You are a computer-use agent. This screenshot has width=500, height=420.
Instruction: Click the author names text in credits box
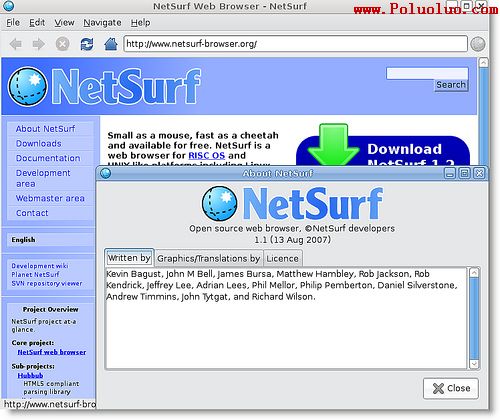[x=282, y=285]
